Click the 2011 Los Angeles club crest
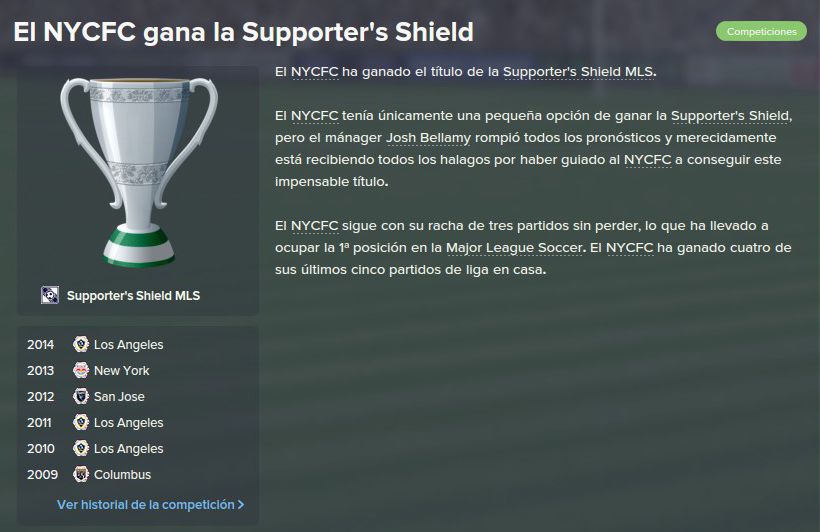Viewport: 820px width, 532px height. 81,422
